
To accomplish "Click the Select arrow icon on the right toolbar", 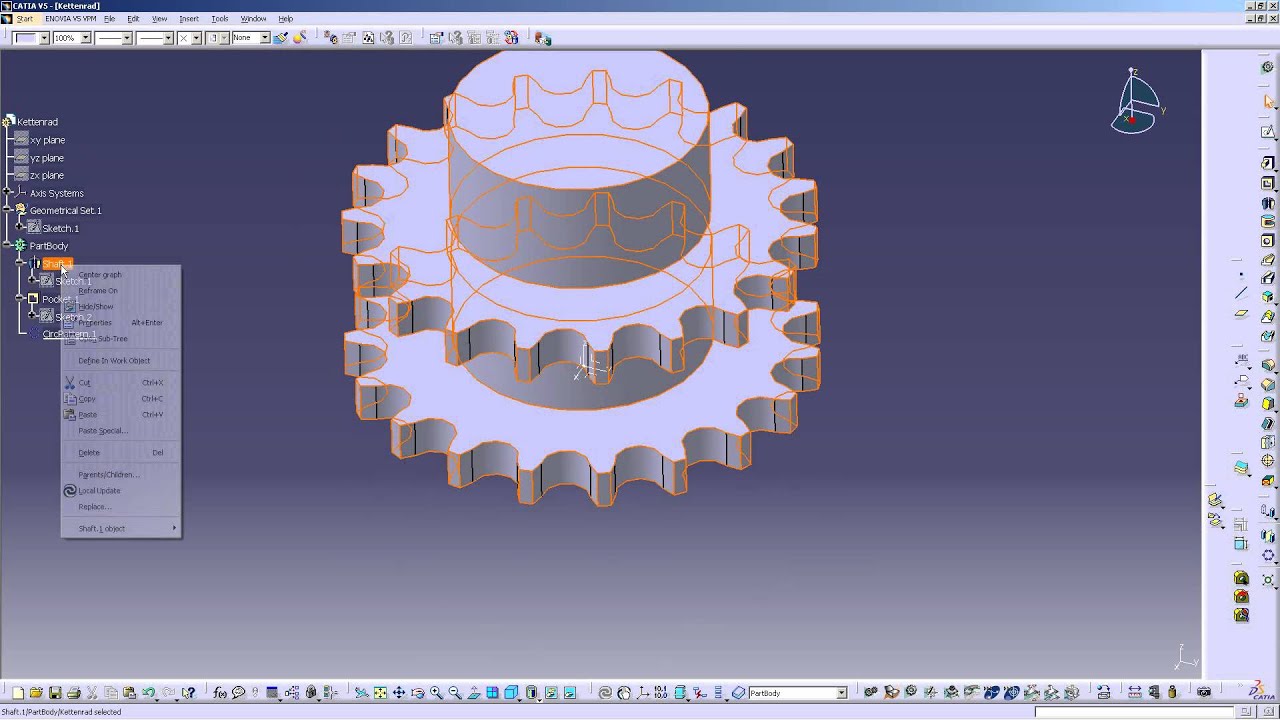I will 1268,101.
